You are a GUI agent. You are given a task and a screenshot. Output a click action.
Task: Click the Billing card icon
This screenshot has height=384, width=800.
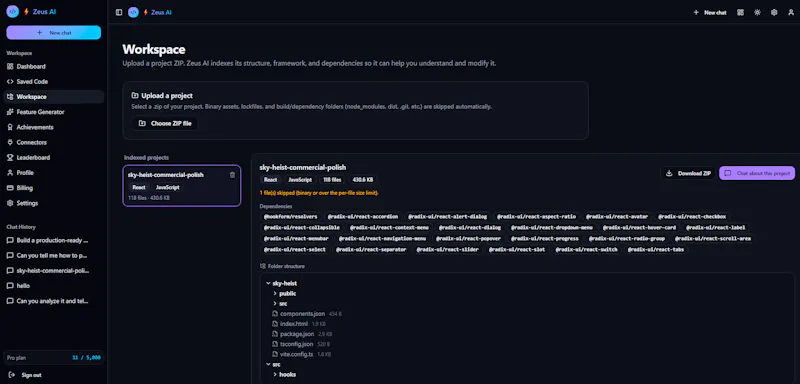coord(10,188)
